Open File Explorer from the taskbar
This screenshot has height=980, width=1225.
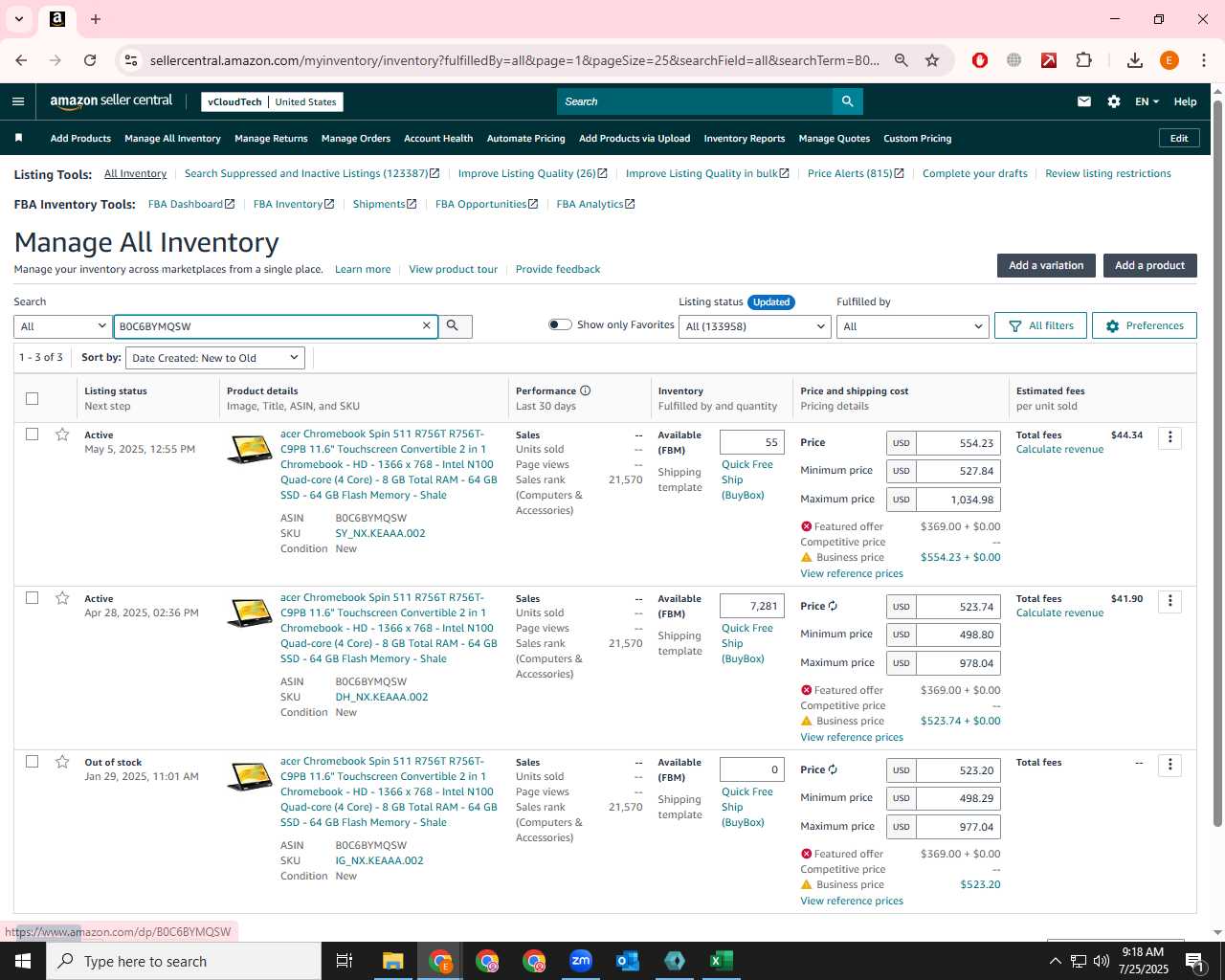pyautogui.click(x=393, y=961)
